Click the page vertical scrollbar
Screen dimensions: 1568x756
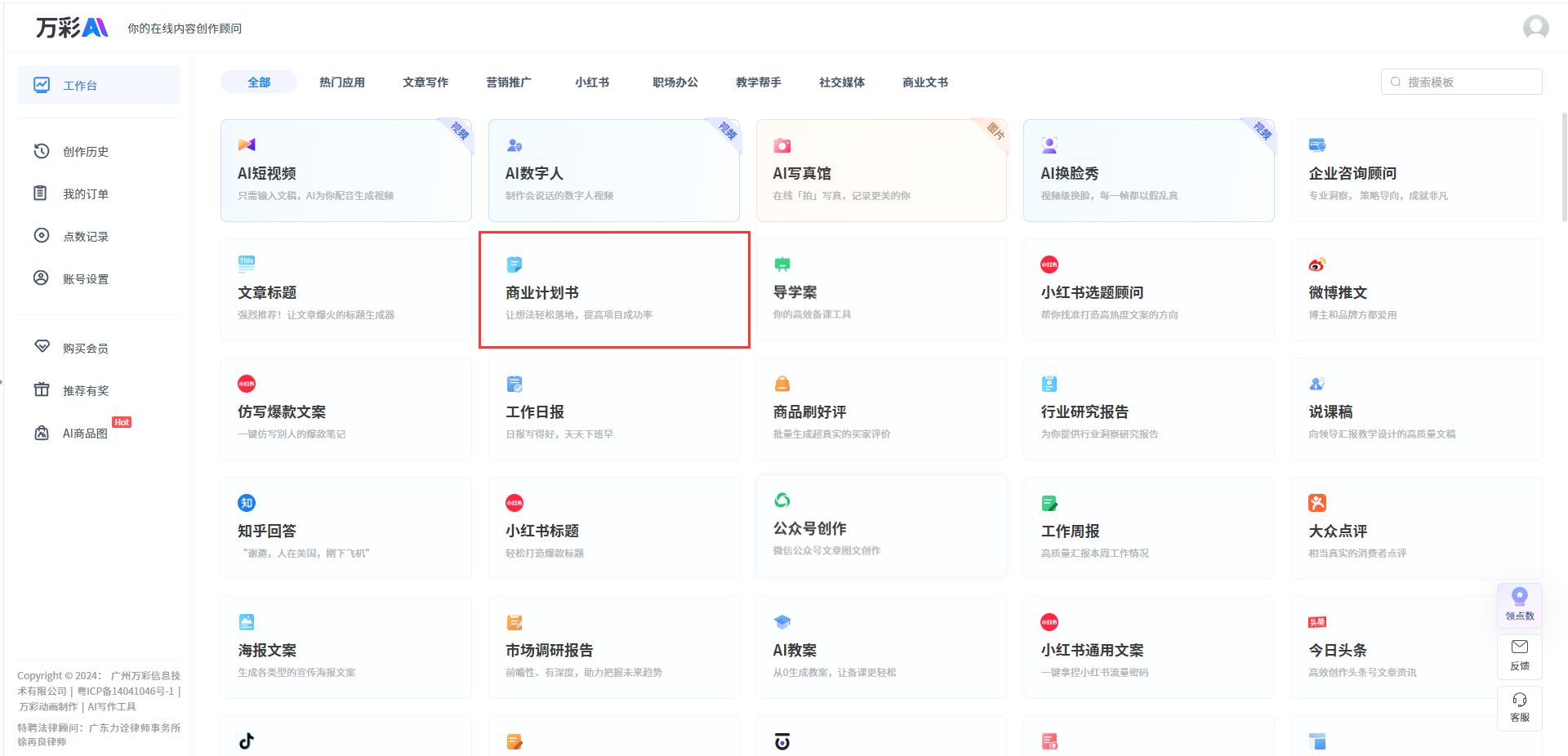coord(1564,167)
